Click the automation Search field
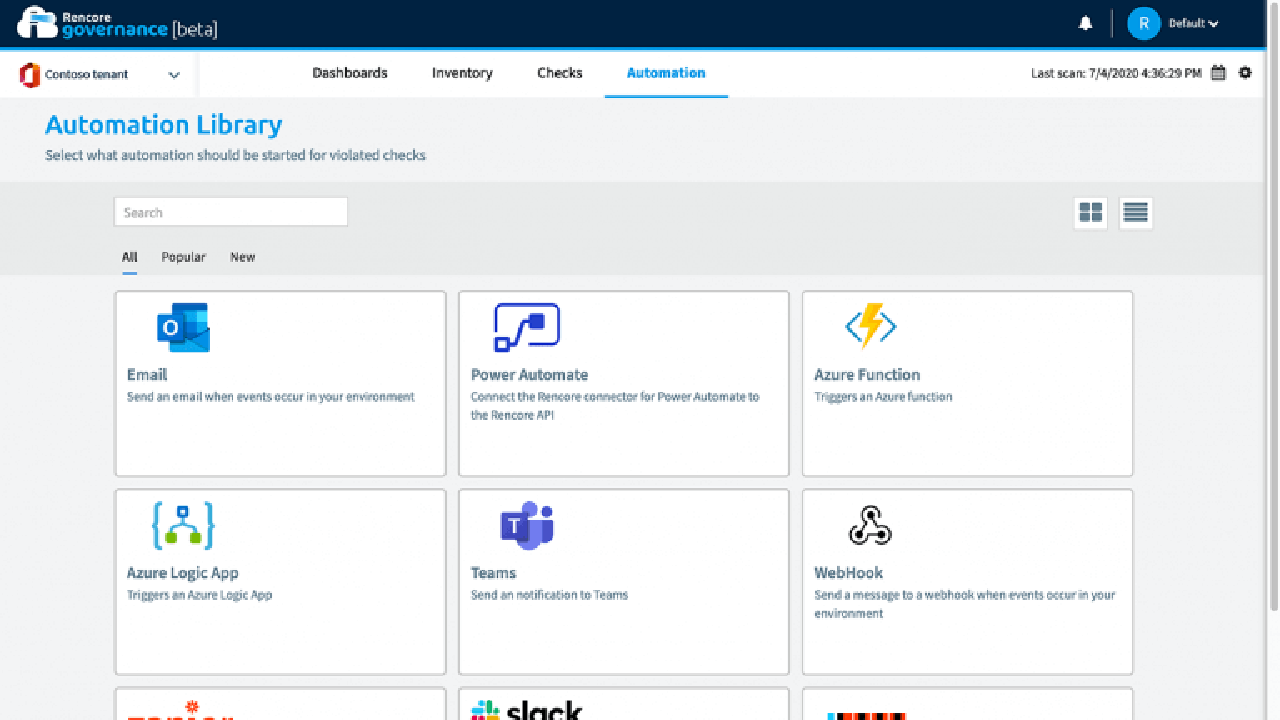The image size is (1280, 720). (231, 212)
